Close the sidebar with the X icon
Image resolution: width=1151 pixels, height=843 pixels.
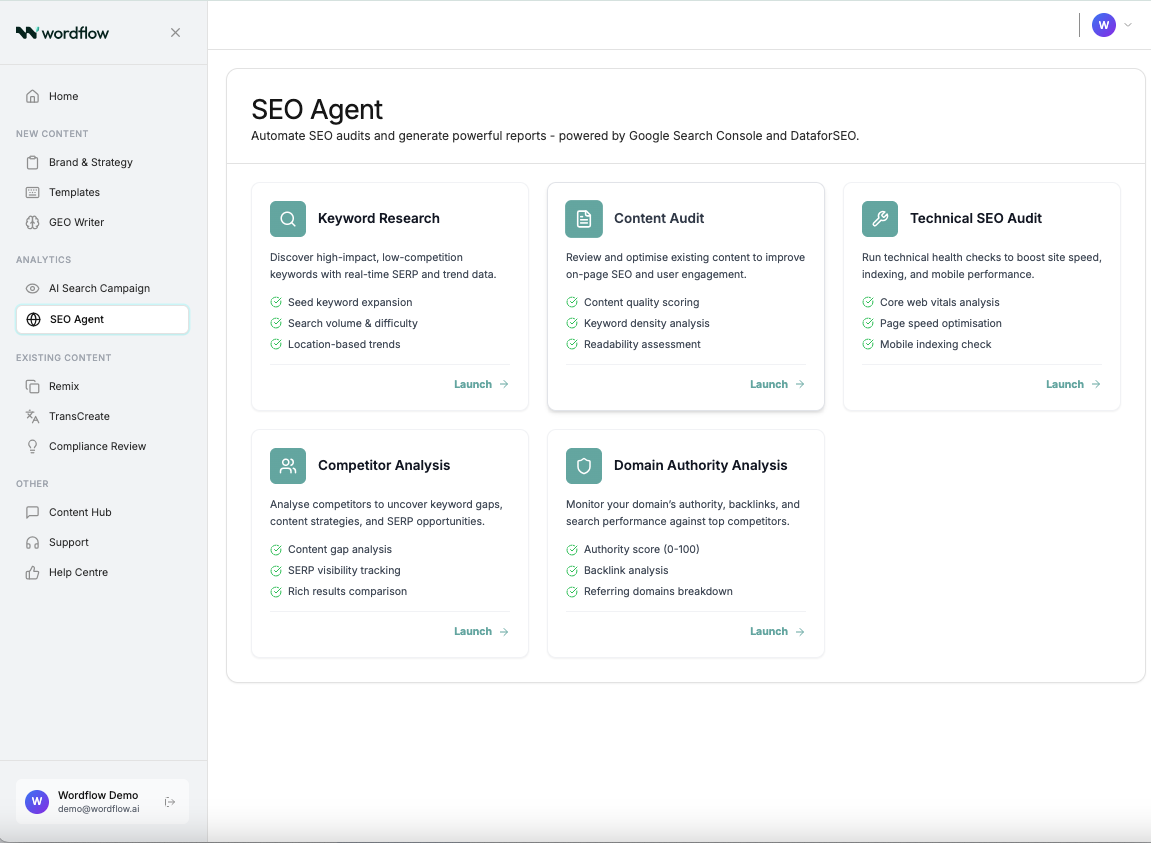[x=175, y=32]
